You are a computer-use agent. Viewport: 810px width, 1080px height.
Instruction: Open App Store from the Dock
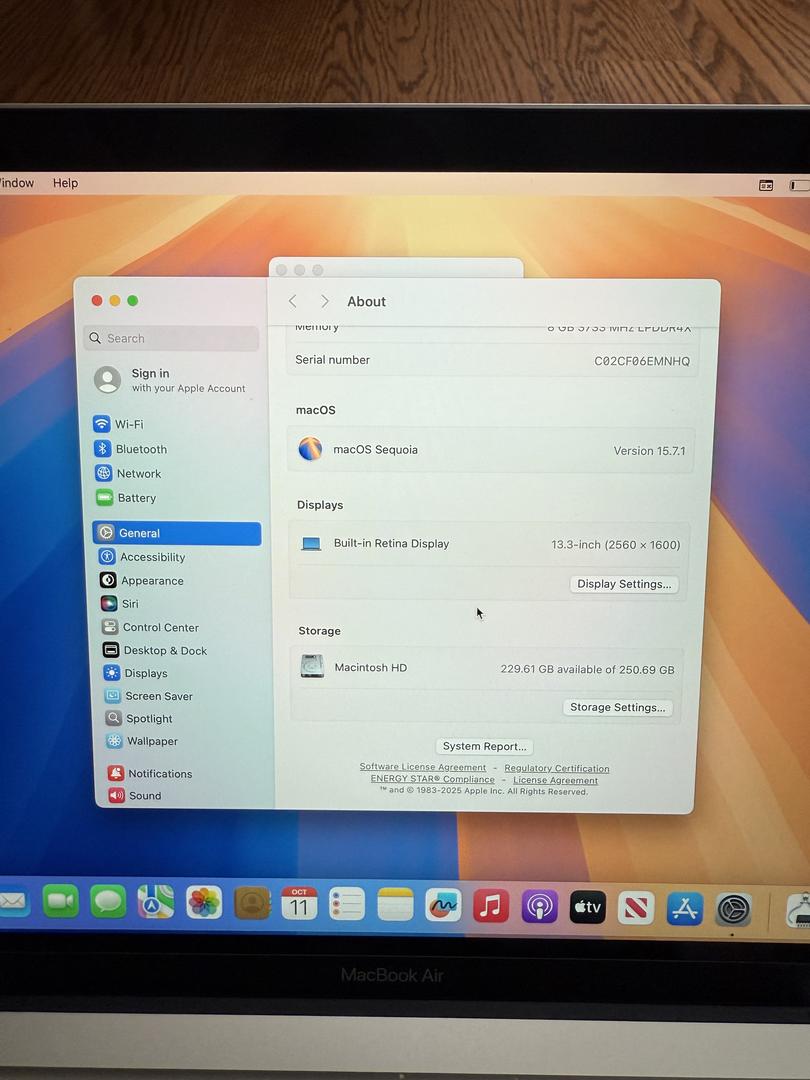685,908
